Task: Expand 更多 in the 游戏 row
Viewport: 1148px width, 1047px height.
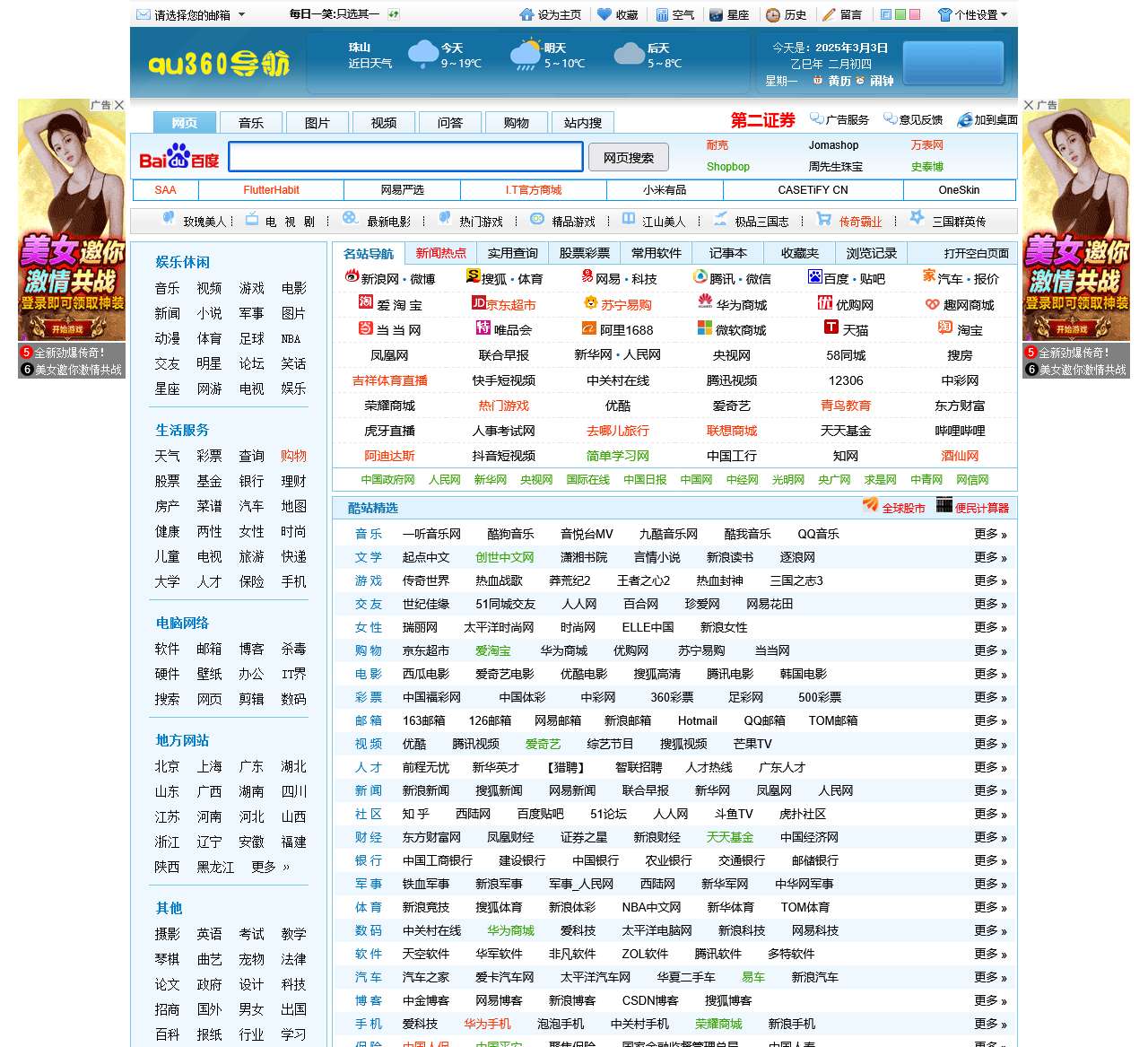Action: click(990, 580)
